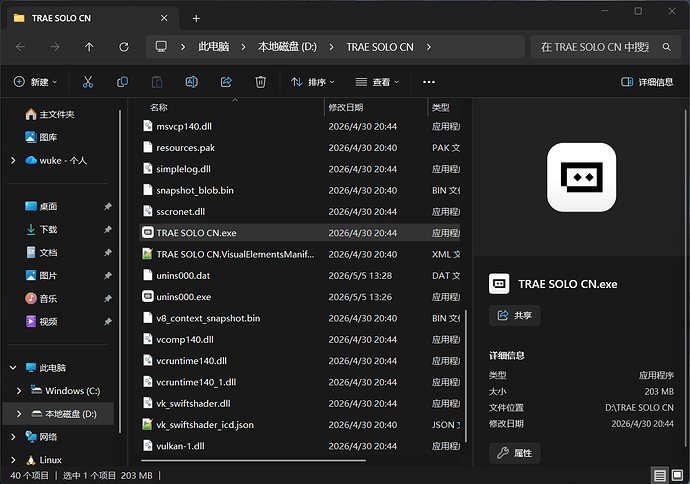Click the pin icon next to 音乐

point(107,298)
